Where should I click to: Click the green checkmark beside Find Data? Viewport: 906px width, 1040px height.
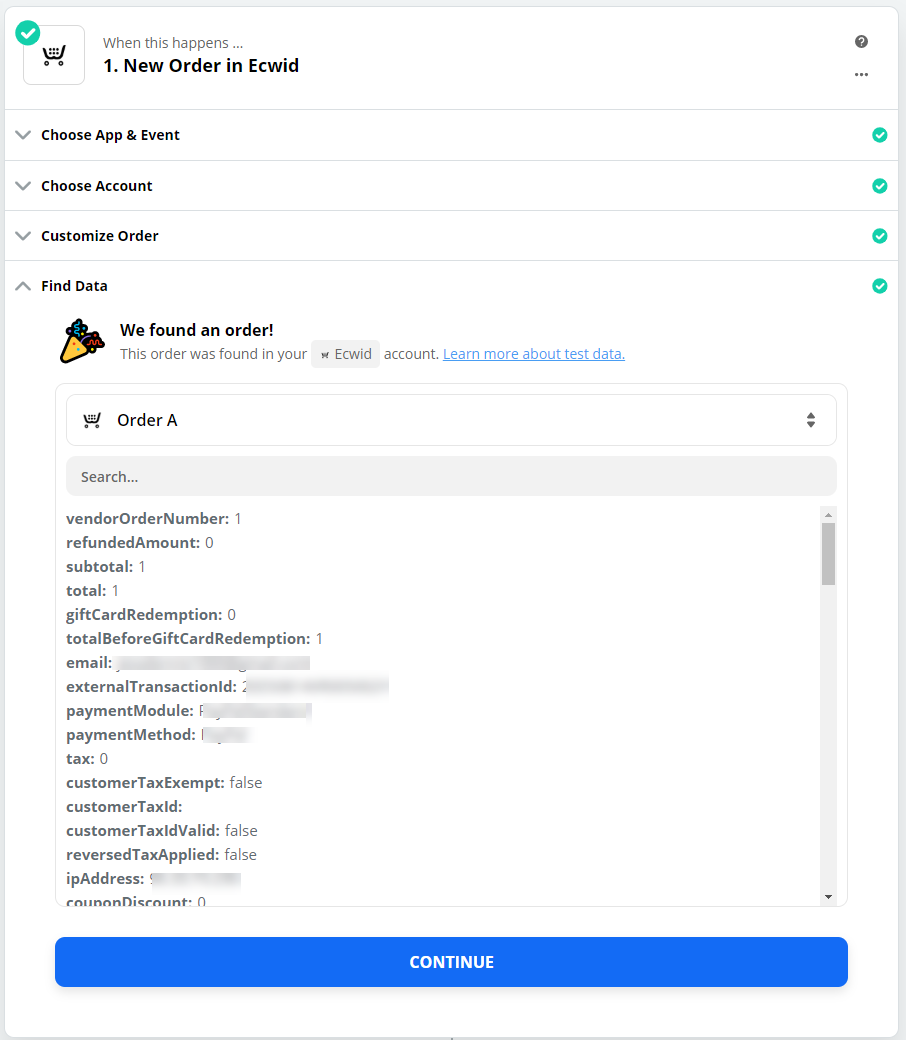pyautogui.click(x=880, y=285)
